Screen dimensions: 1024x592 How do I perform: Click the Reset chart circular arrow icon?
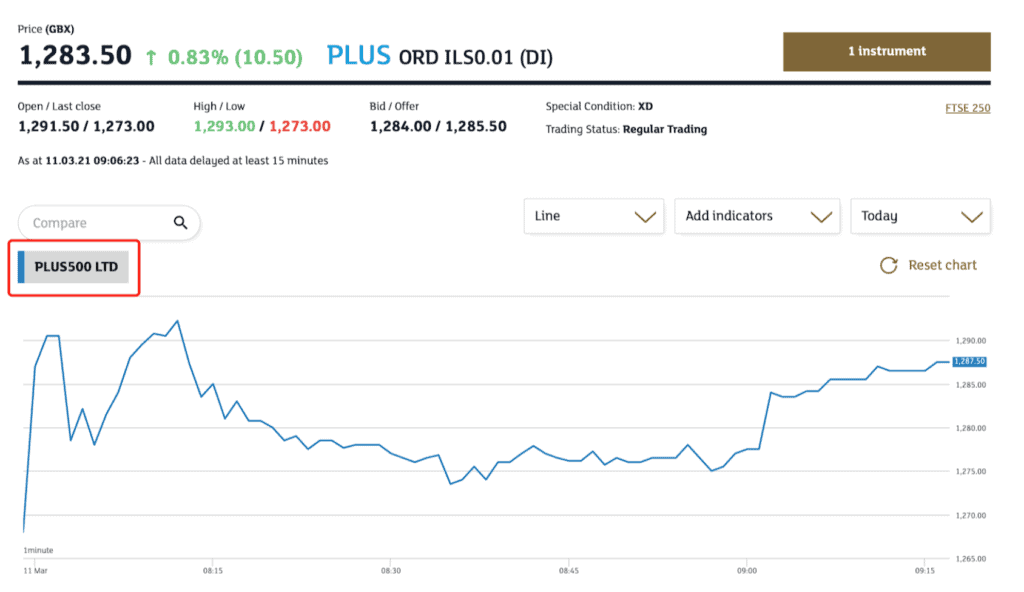click(x=888, y=265)
